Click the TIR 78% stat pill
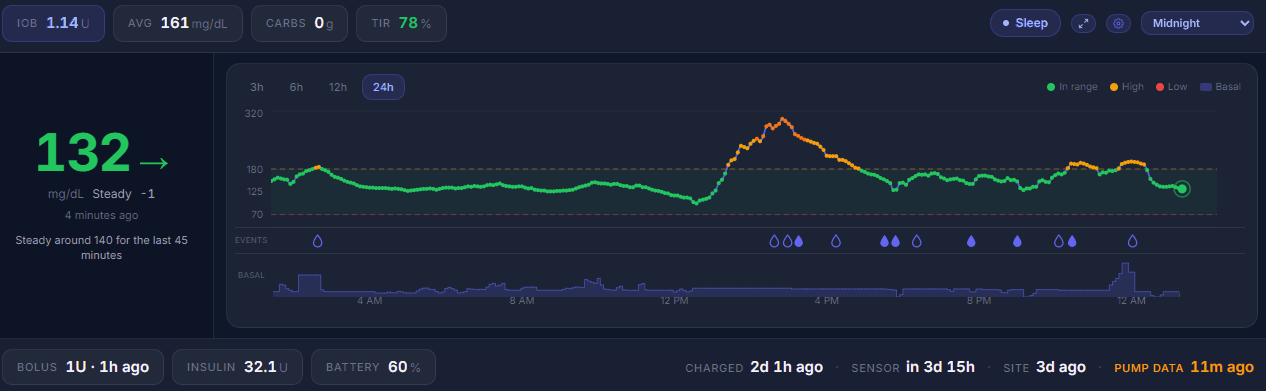 [401, 23]
